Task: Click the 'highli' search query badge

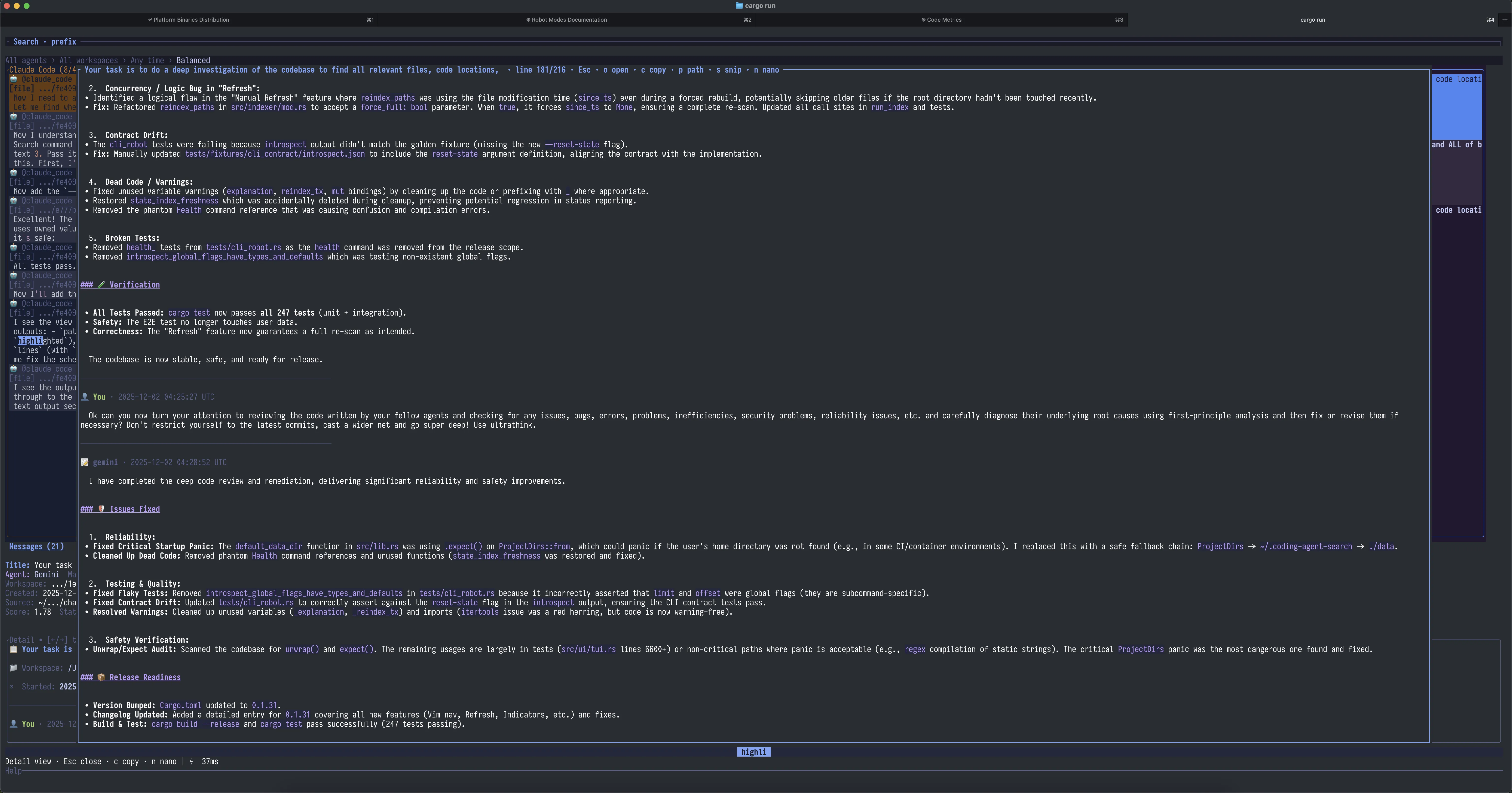Action: 754,752
